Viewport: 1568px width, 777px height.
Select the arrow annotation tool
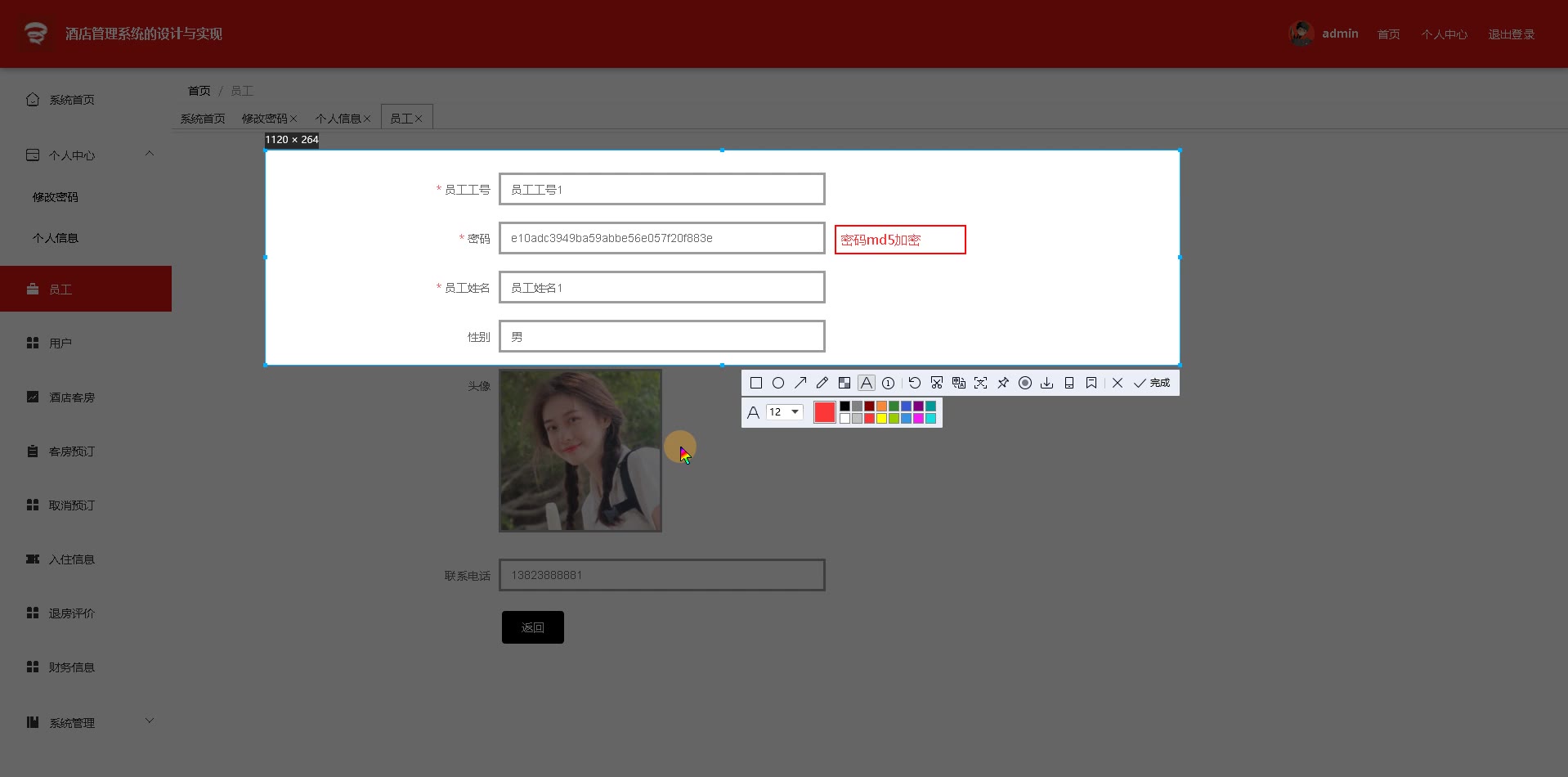pyautogui.click(x=800, y=383)
